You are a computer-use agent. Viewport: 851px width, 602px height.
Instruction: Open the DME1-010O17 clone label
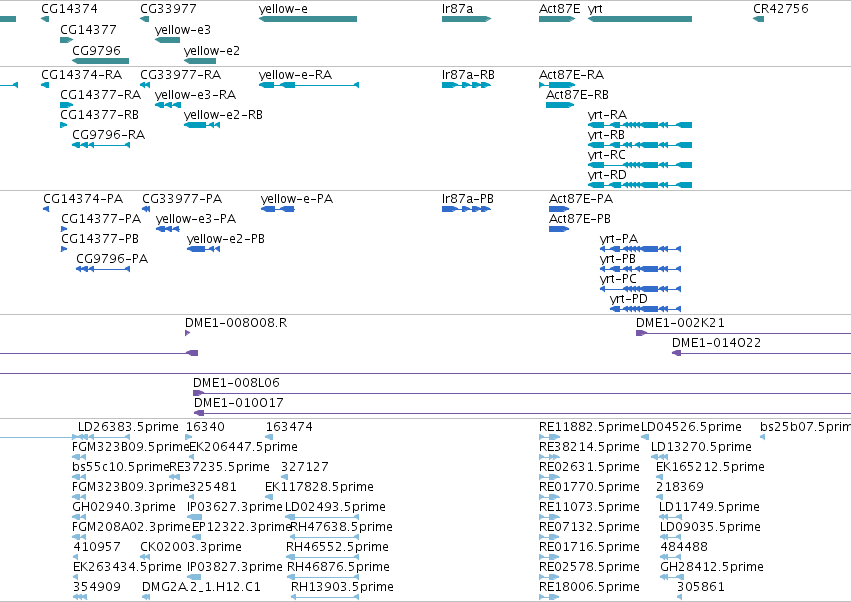click(239, 403)
